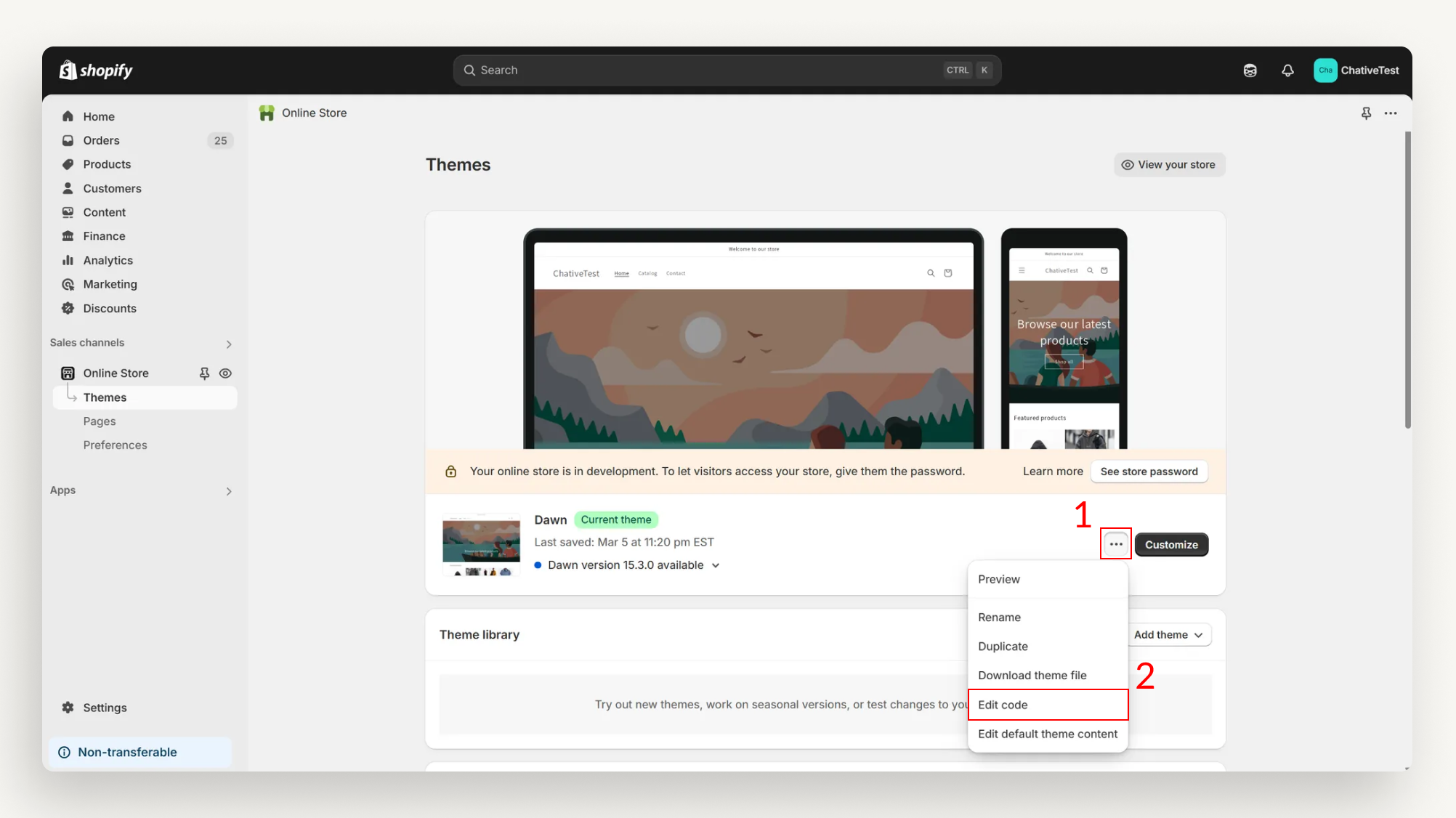1456x818 pixels.
Task: Open Settings gear in sidebar
Action: (68, 708)
